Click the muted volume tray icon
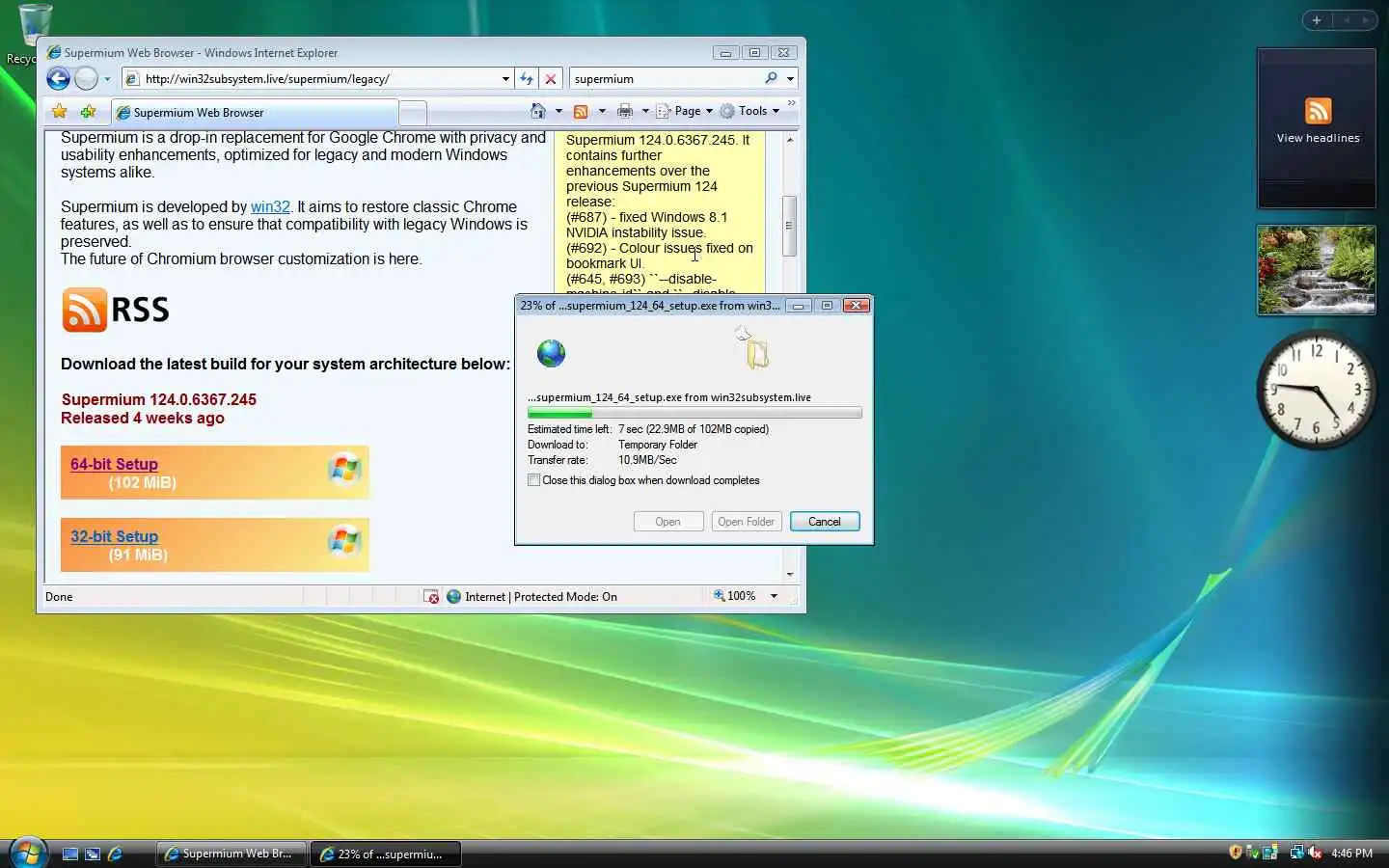Viewport: 1389px width, 868px height. click(x=1314, y=853)
